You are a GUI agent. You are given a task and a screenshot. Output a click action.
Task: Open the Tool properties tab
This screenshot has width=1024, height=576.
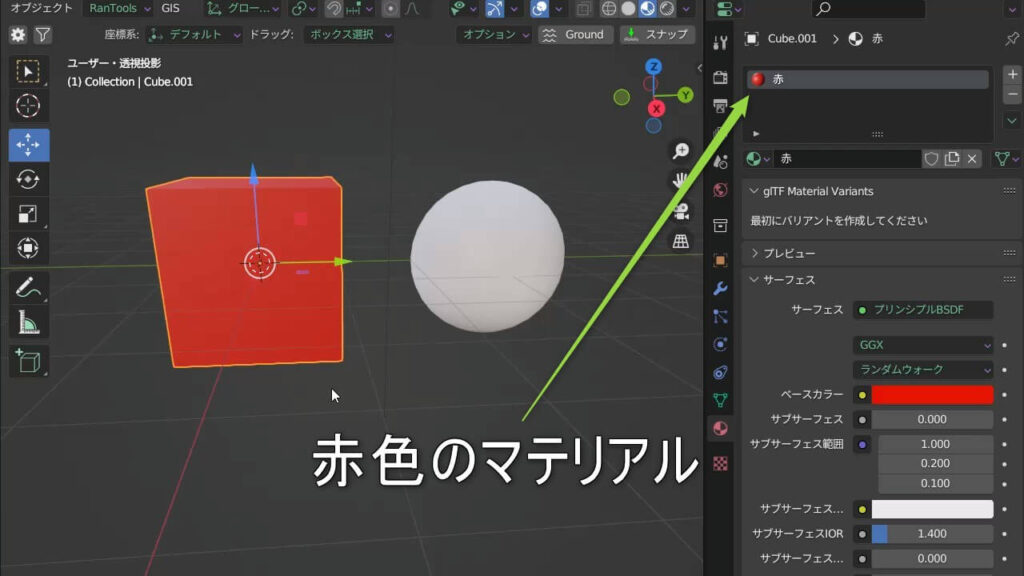720,43
